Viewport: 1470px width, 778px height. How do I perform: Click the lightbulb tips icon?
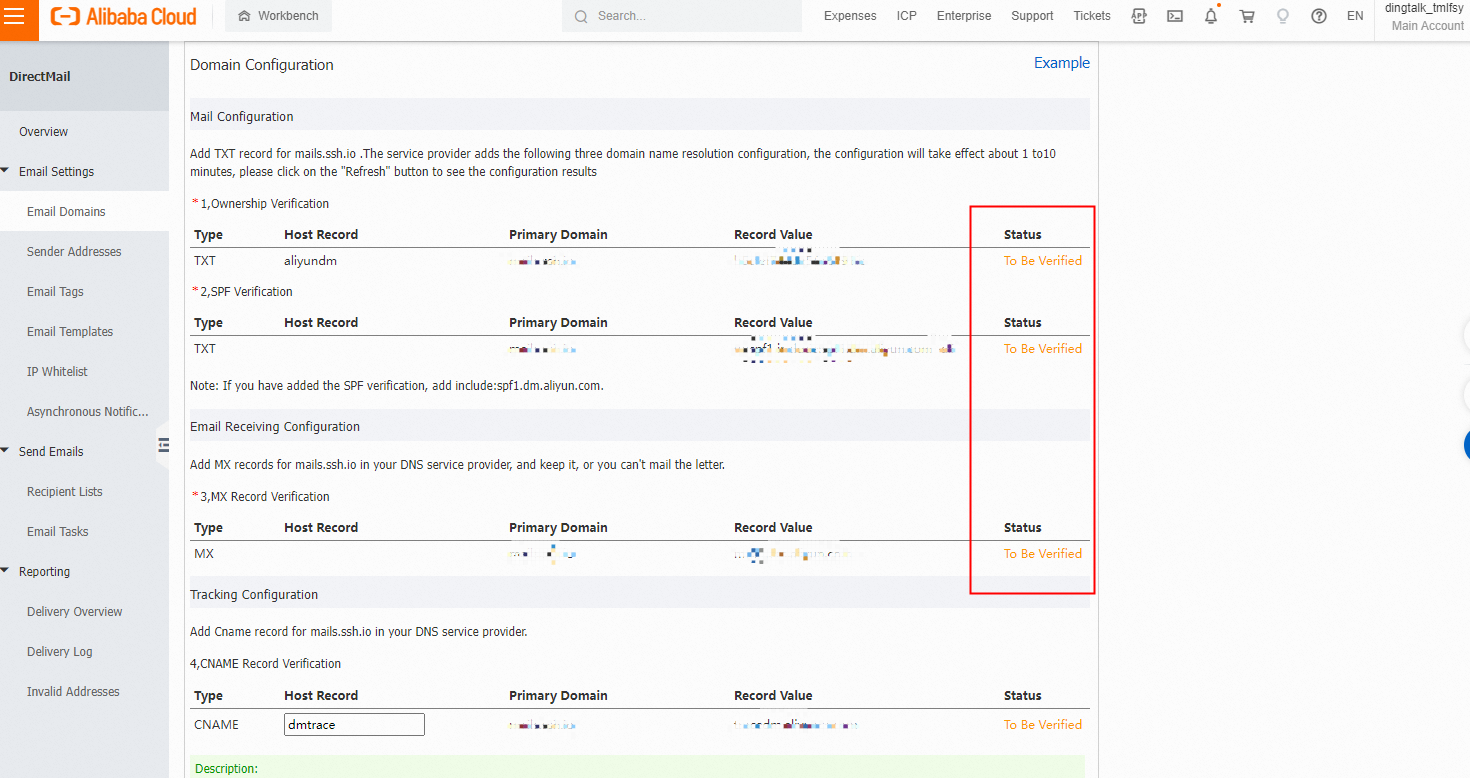(1283, 16)
